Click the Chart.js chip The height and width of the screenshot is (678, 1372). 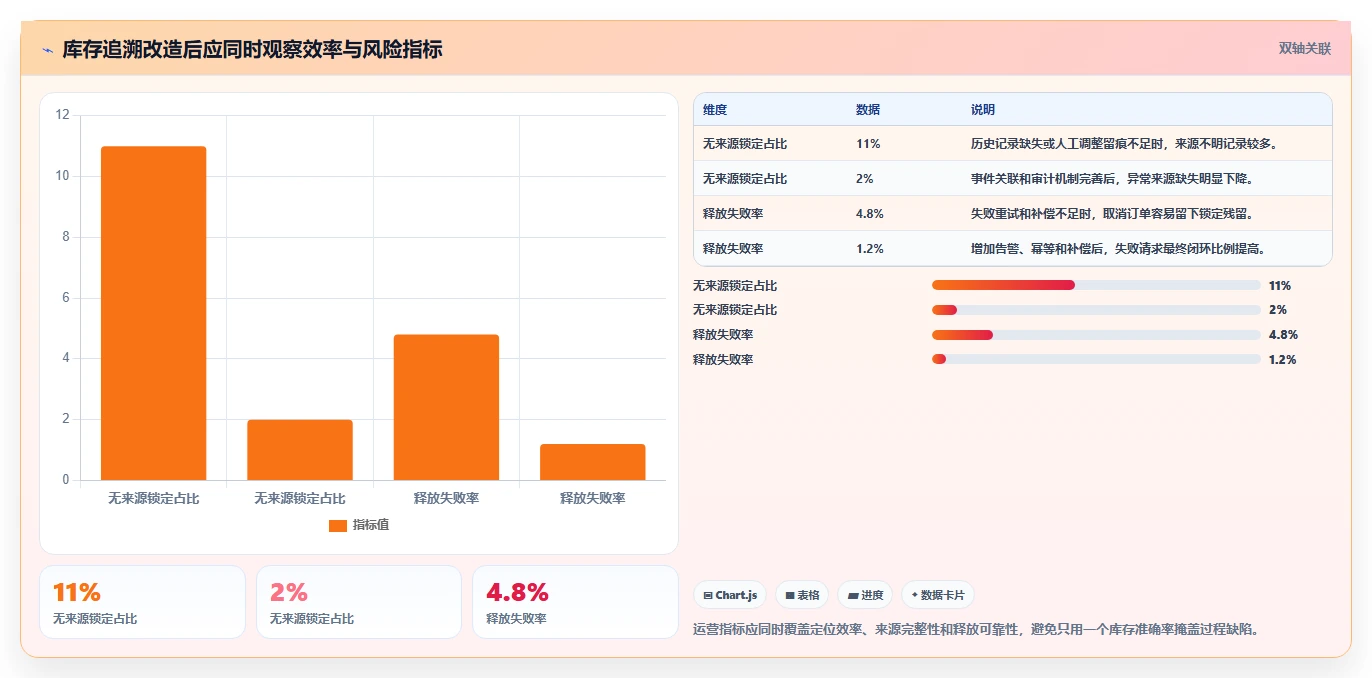pyautogui.click(x=730, y=595)
